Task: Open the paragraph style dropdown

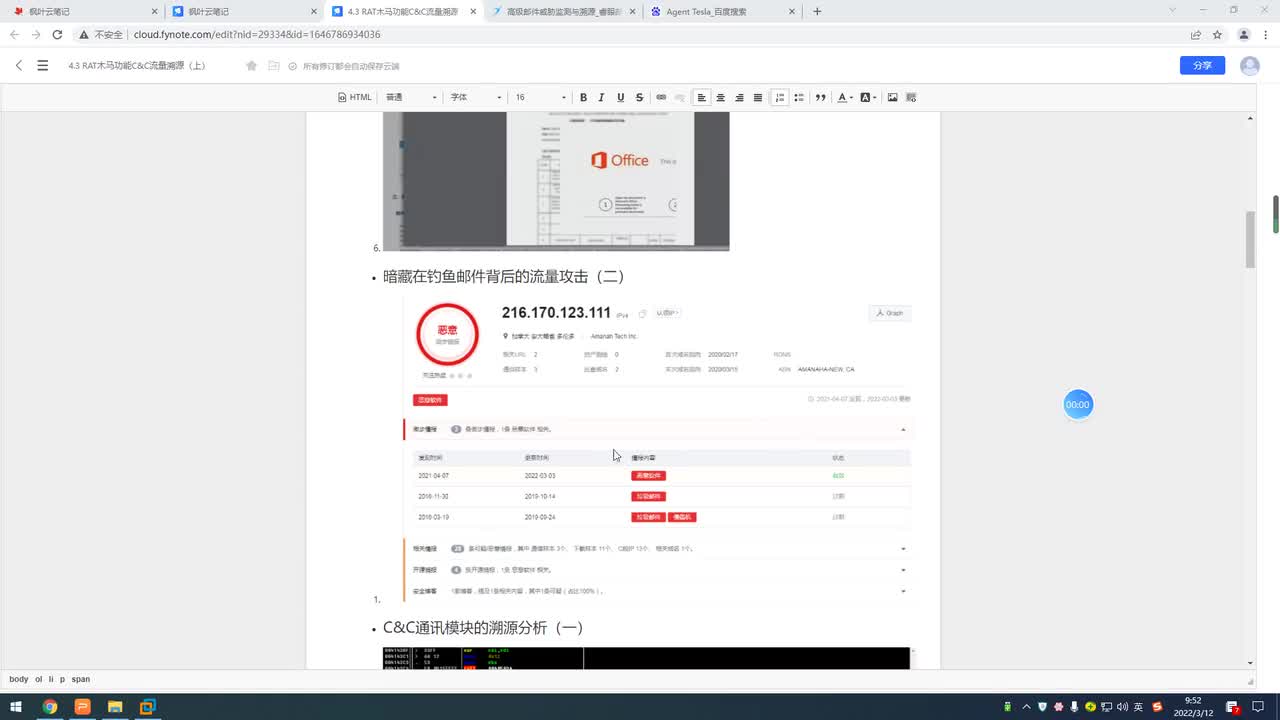Action: pyautogui.click(x=411, y=97)
